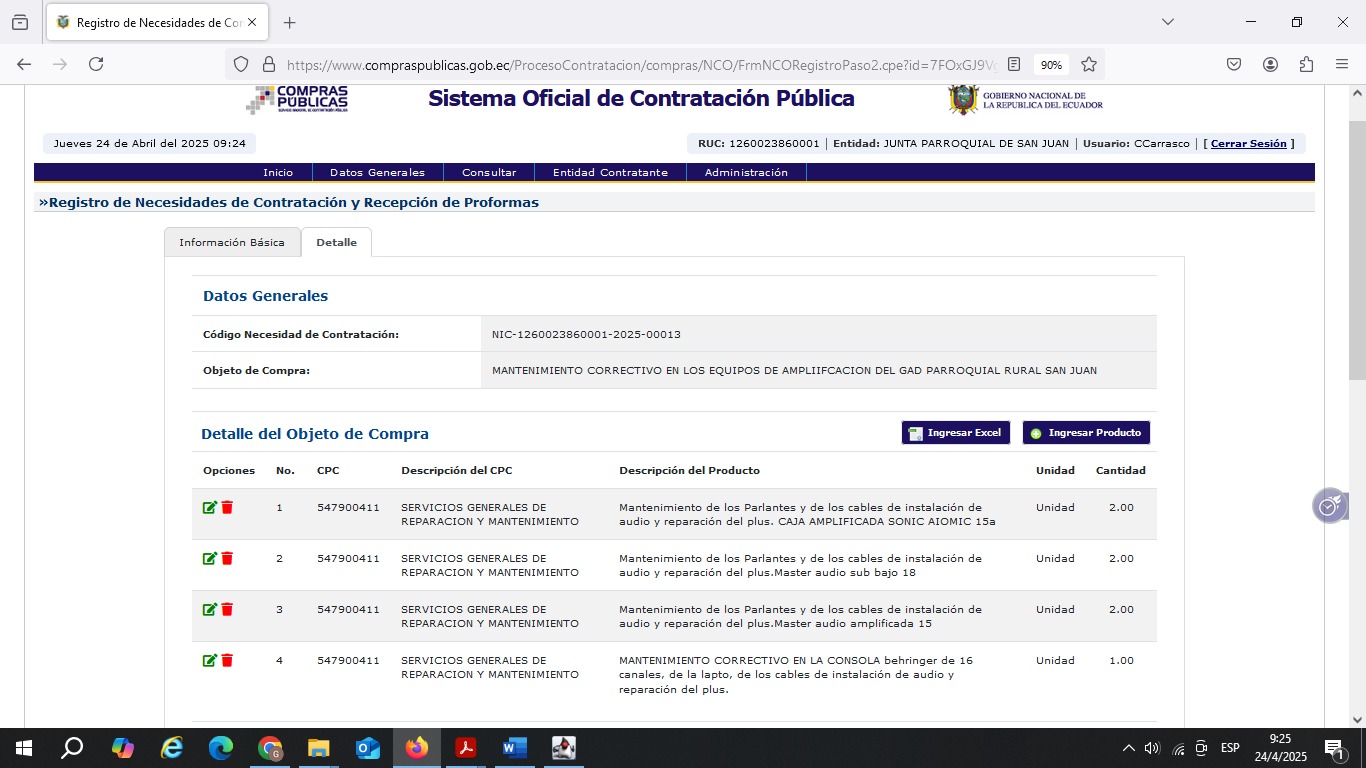1366x768 pixels.
Task: Open Firefox reader view icon in address bar
Action: [x=1014, y=64]
